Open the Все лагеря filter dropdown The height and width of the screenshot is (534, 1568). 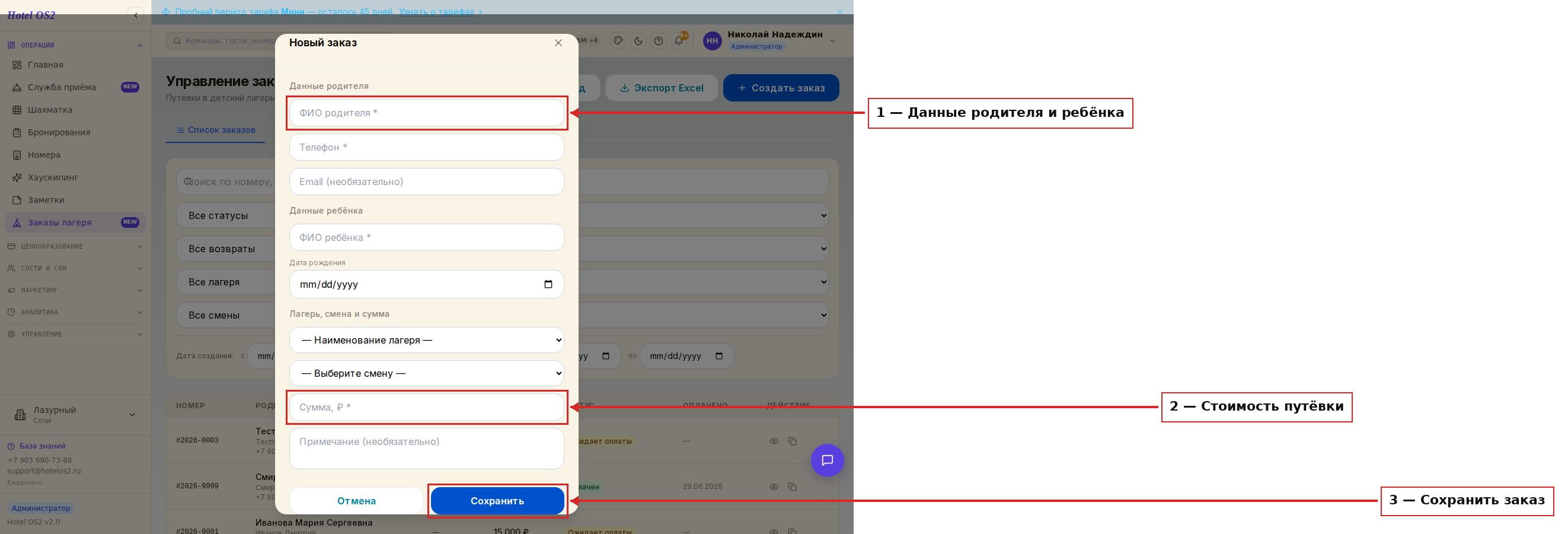pyautogui.click(x=502, y=282)
